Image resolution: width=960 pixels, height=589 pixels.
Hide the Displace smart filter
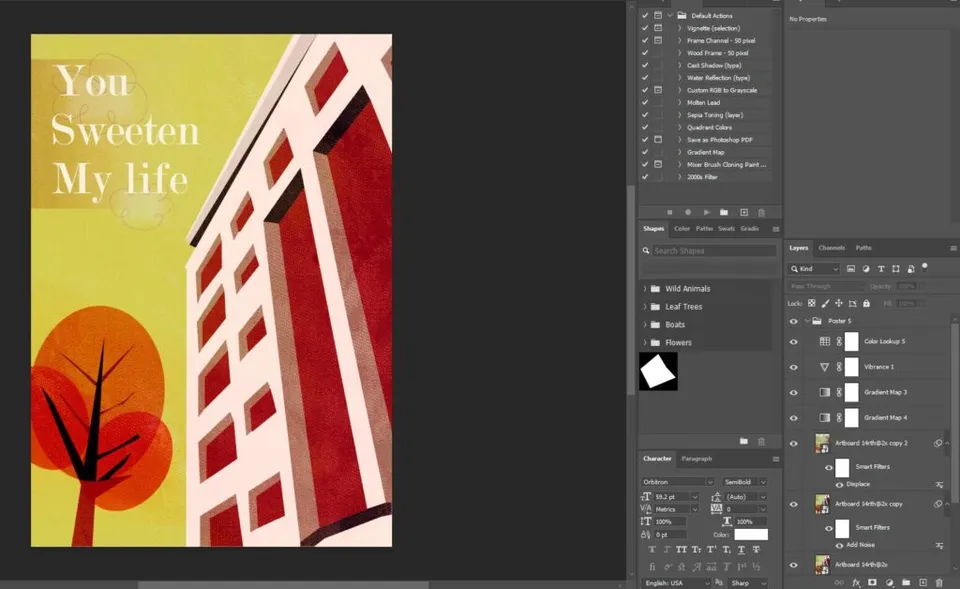point(839,484)
